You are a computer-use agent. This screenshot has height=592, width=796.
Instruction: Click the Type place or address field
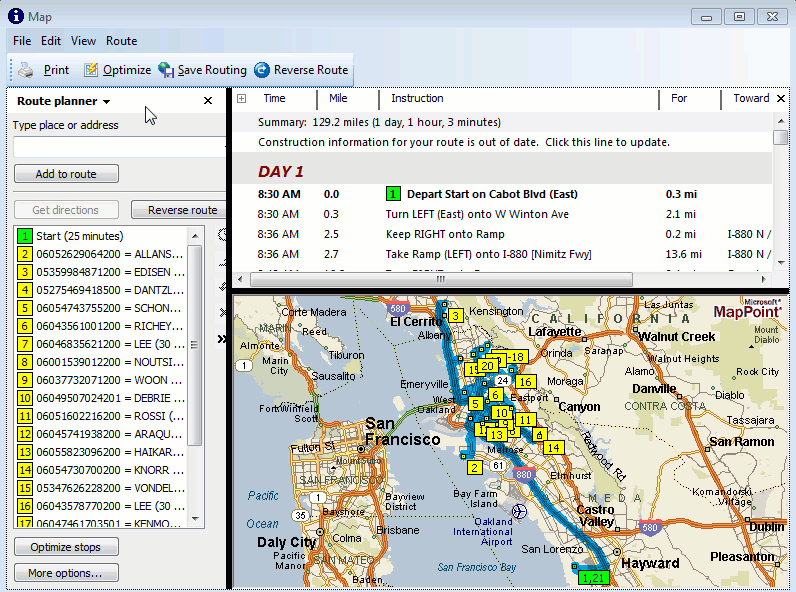pyautogui.click(x=119, y=147)
